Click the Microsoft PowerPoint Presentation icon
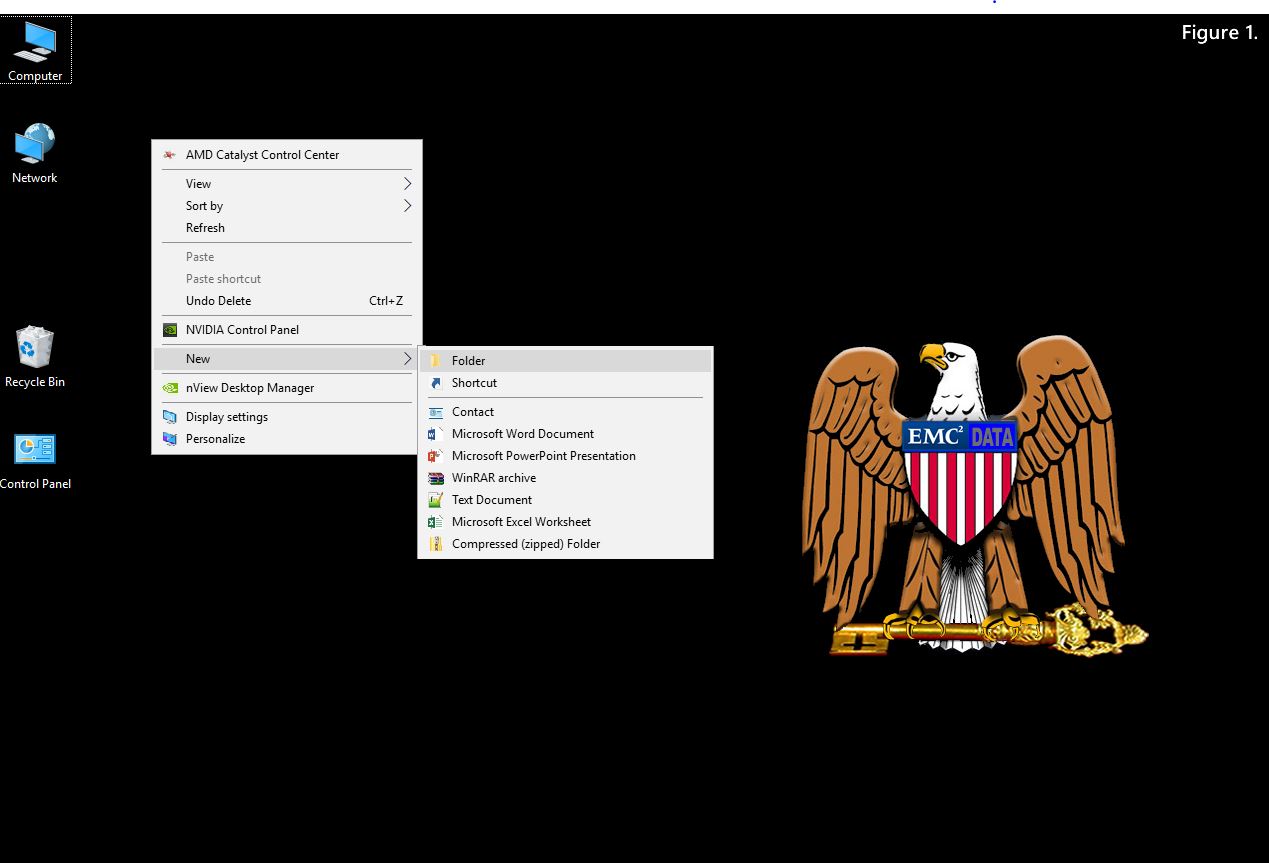The width and height of the screenshot is (1269, 863). pyautogui.click(x=435, y=456)
